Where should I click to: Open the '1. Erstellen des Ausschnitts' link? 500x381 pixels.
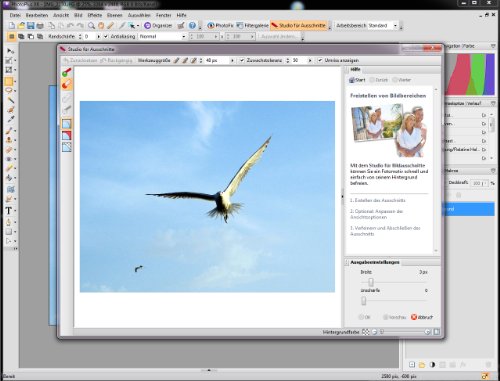click(378, 200)
